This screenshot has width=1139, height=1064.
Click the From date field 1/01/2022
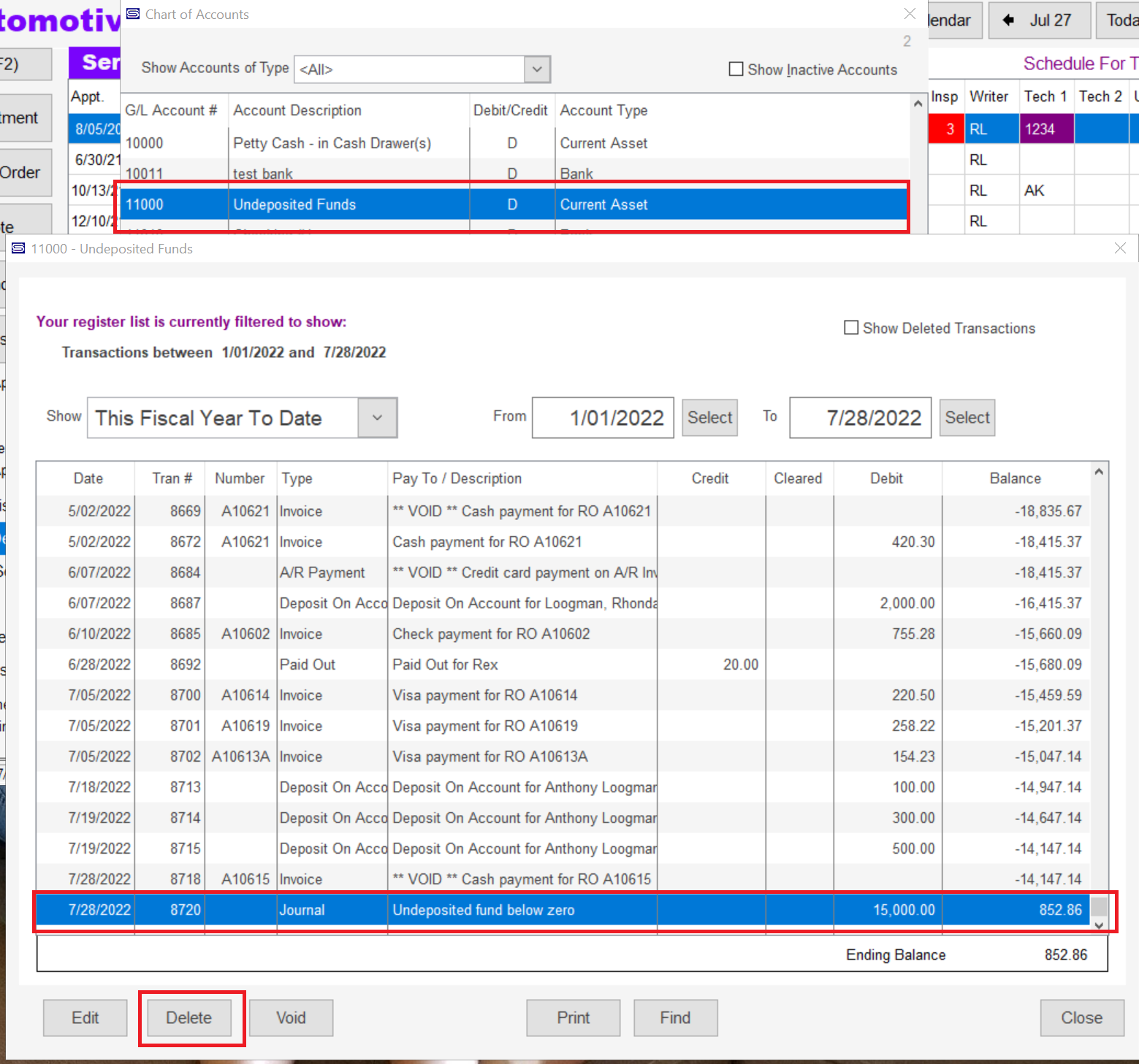603,418
